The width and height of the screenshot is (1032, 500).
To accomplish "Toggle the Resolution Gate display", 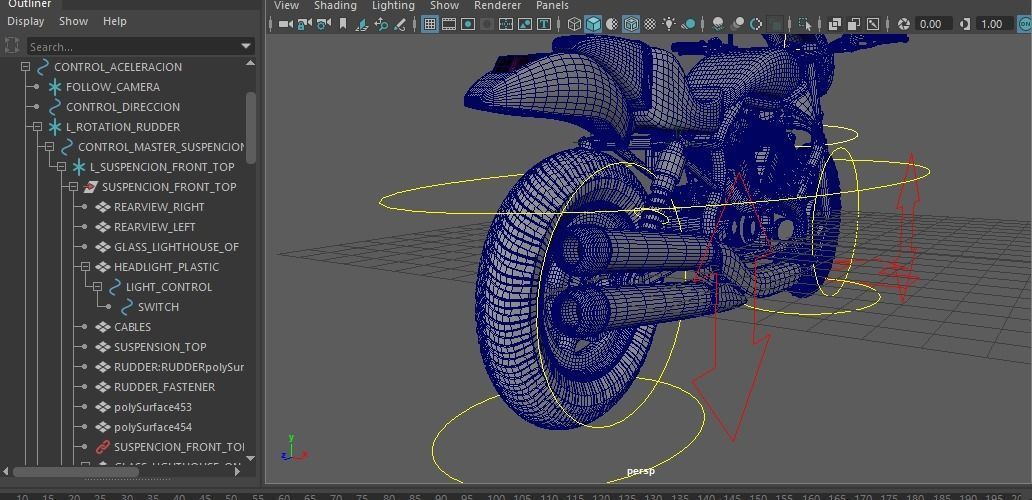I will [x=468, y=24].
